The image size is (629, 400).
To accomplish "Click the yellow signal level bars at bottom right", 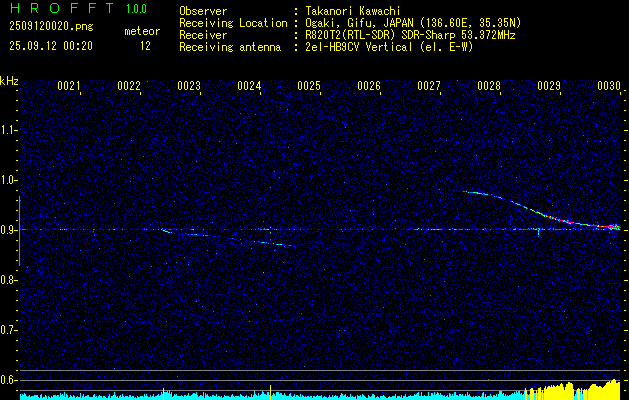I will pyautogui.click(x=574, y=390).
